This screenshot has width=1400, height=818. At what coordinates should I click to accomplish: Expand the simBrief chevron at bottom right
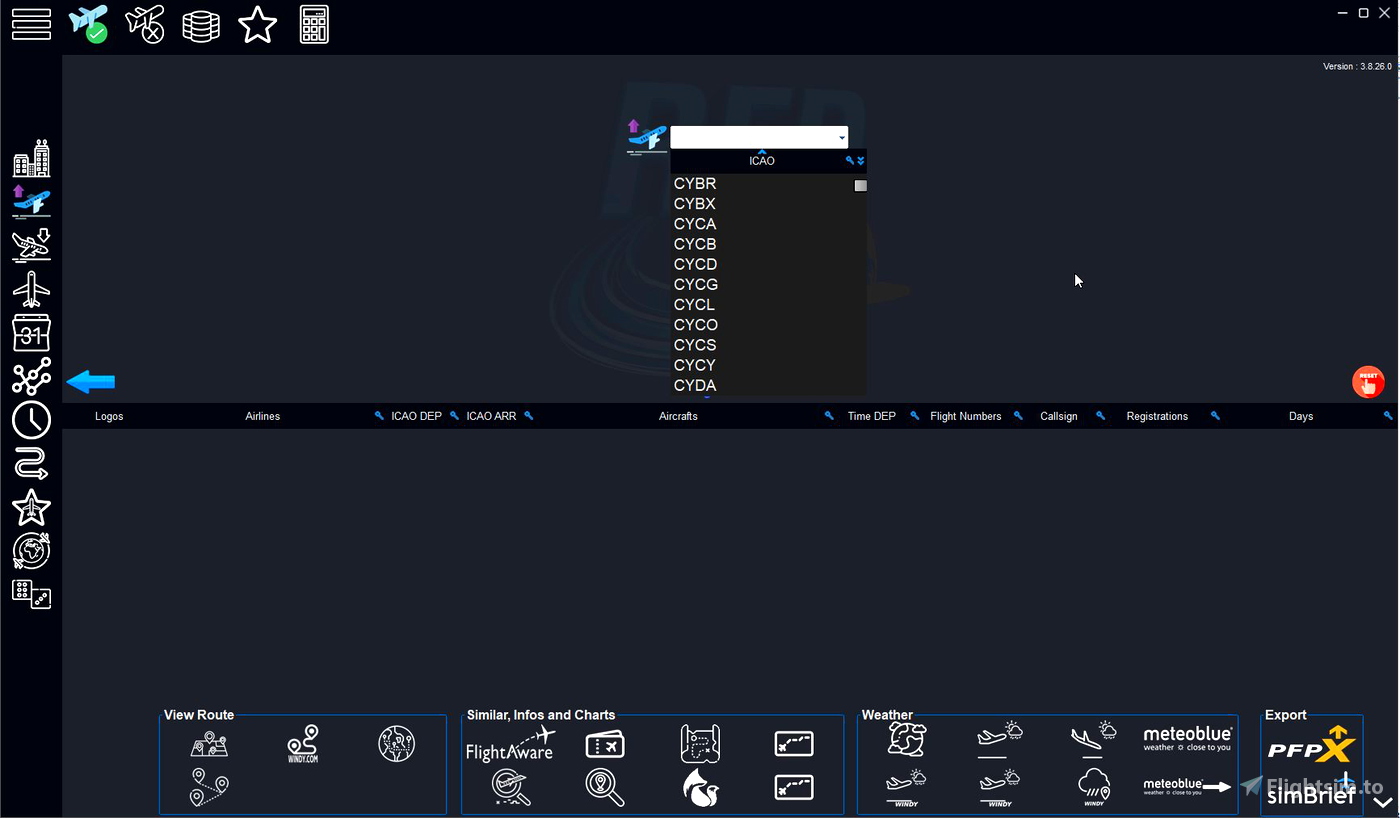(x=1384, y=802)
